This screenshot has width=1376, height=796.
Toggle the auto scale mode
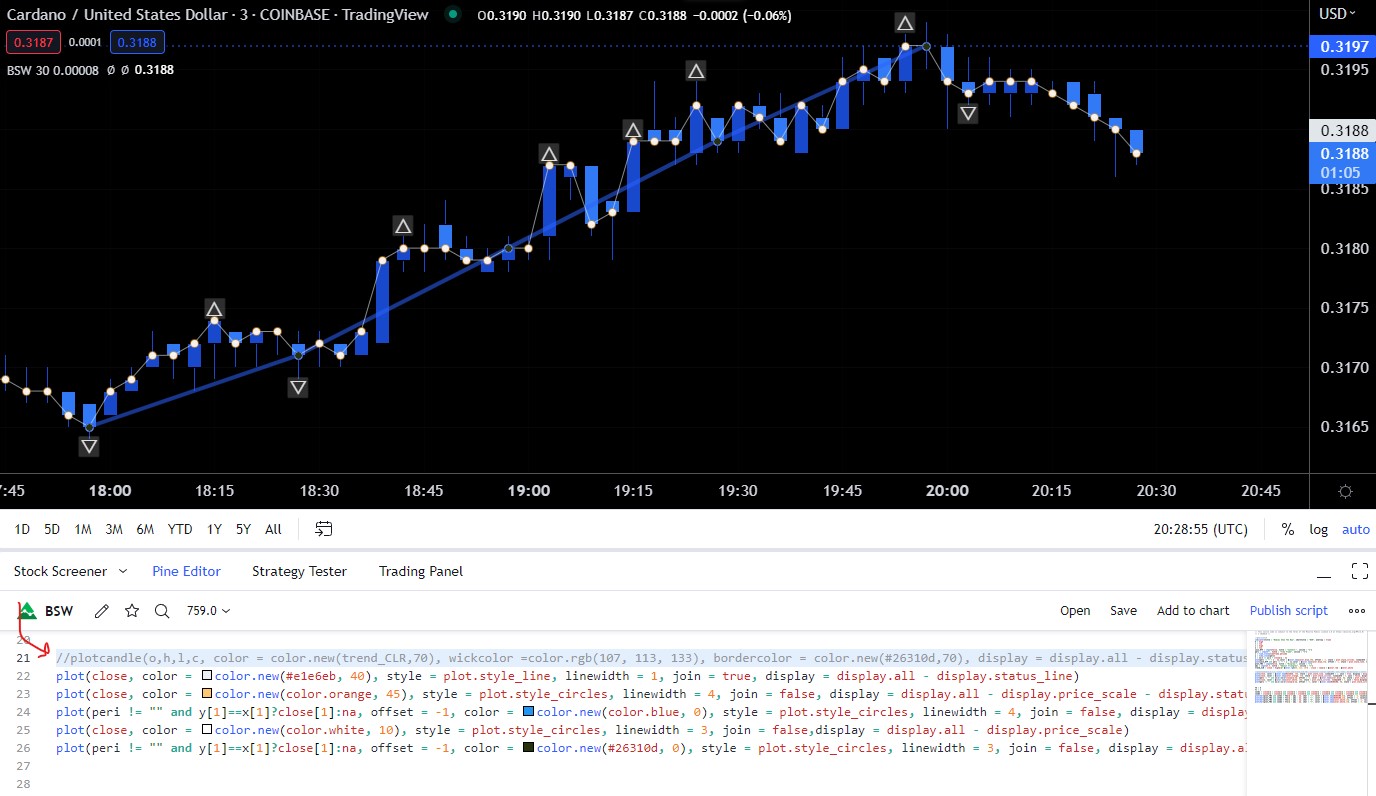click(1356, 529)
